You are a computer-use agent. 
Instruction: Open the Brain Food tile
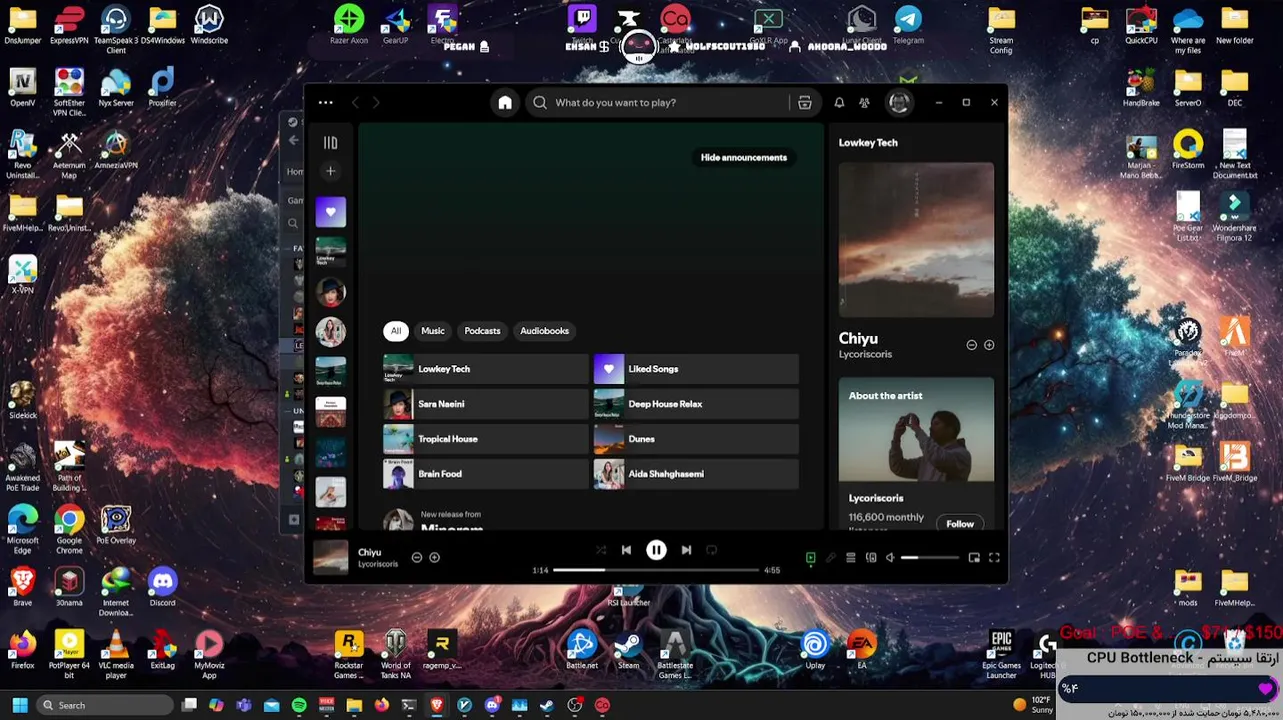[486, 474]
